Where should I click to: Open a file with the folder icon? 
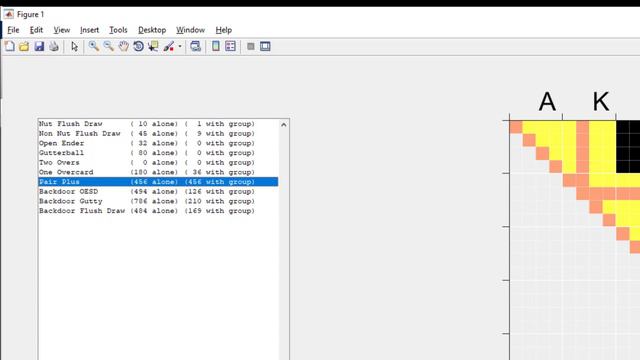point(24,47)
